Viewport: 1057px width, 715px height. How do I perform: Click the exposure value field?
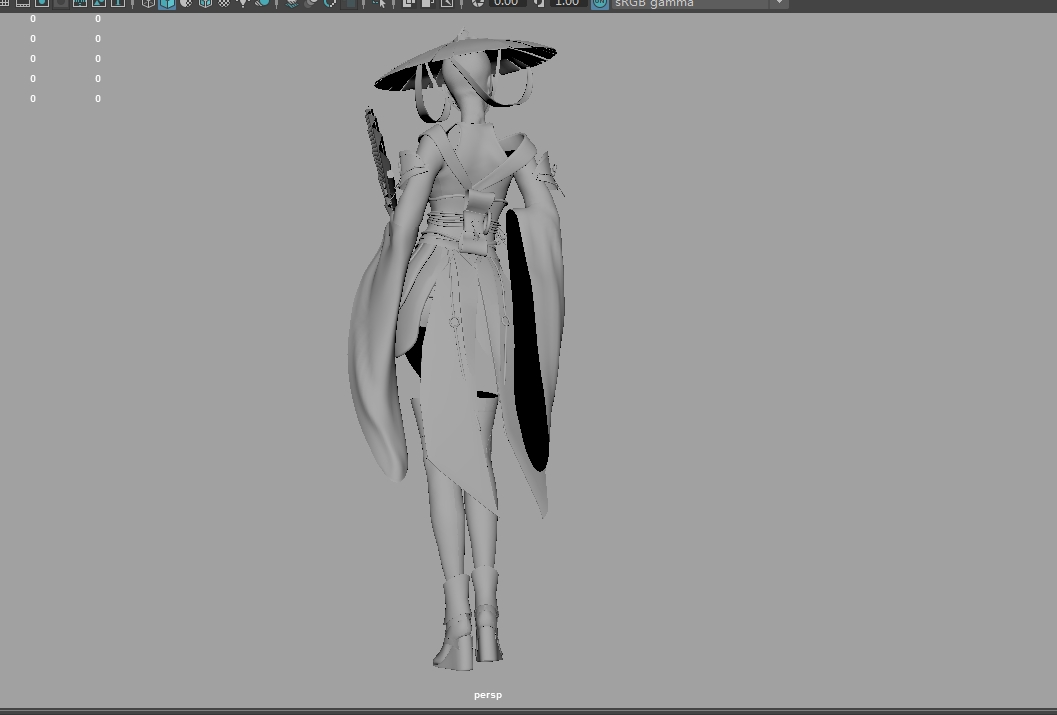(x=506, y=4)
